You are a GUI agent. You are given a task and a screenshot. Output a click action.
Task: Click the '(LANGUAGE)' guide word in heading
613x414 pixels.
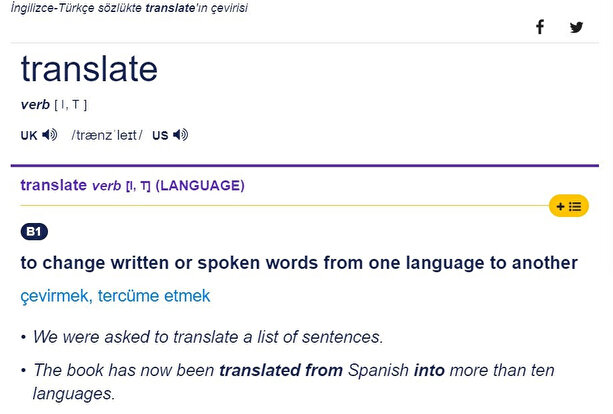coord(200,185)
